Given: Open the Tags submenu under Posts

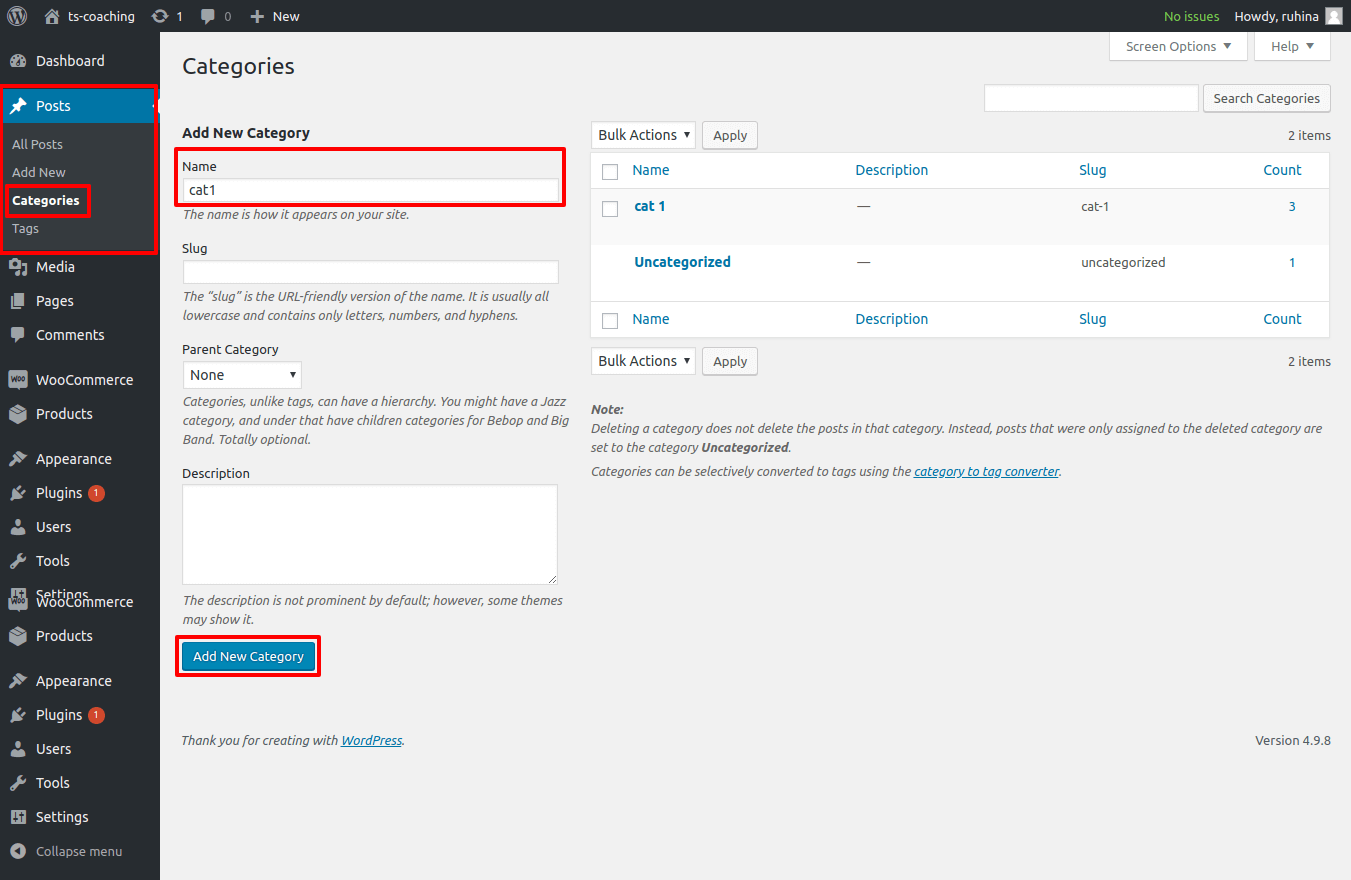Looking at the screenshot, I should [x=26, y=228].
